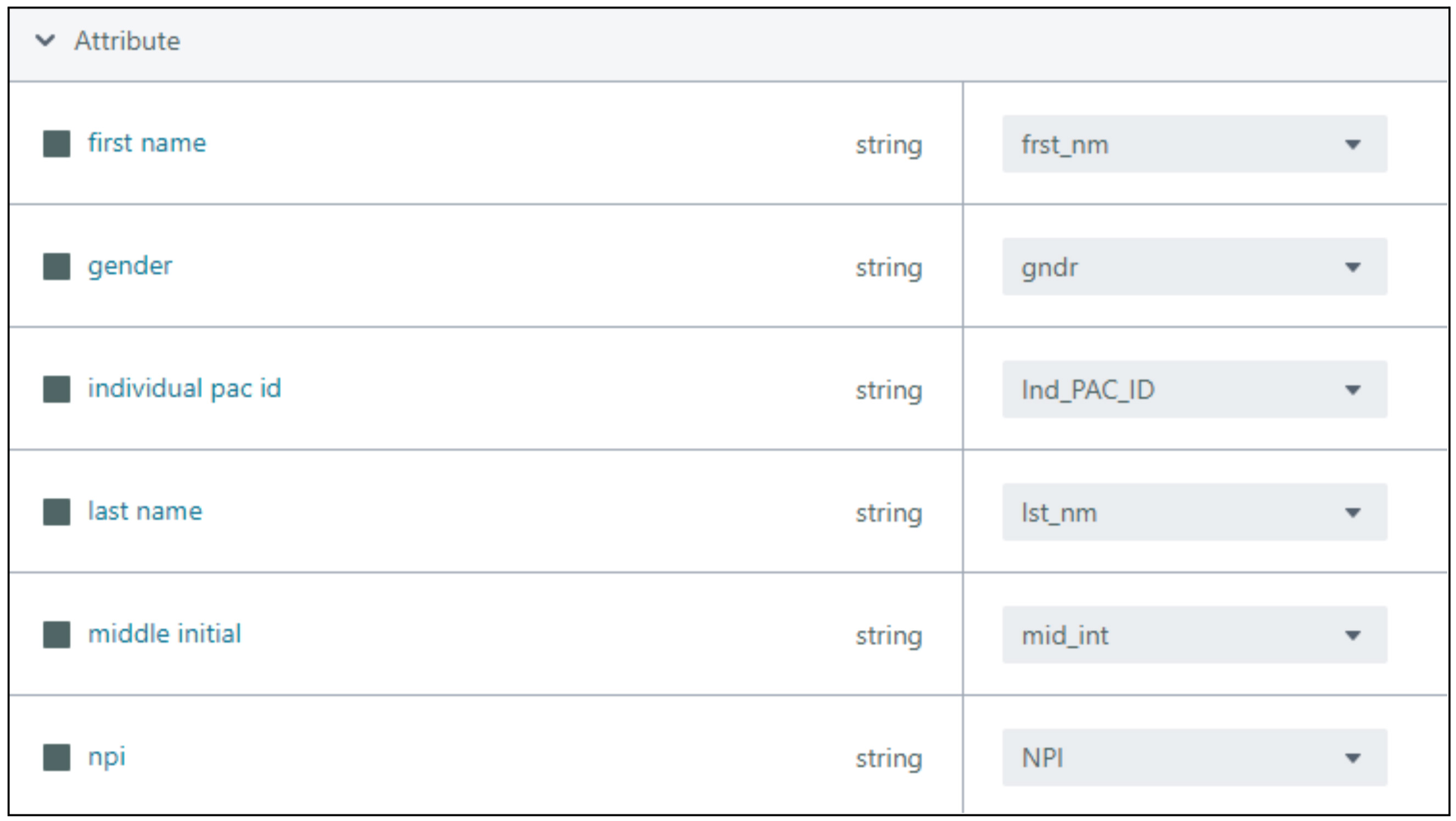This screenshot has height=821, width=1456.
Task: Toggle the individual pac id checkbox
Action: click(55, 388)
